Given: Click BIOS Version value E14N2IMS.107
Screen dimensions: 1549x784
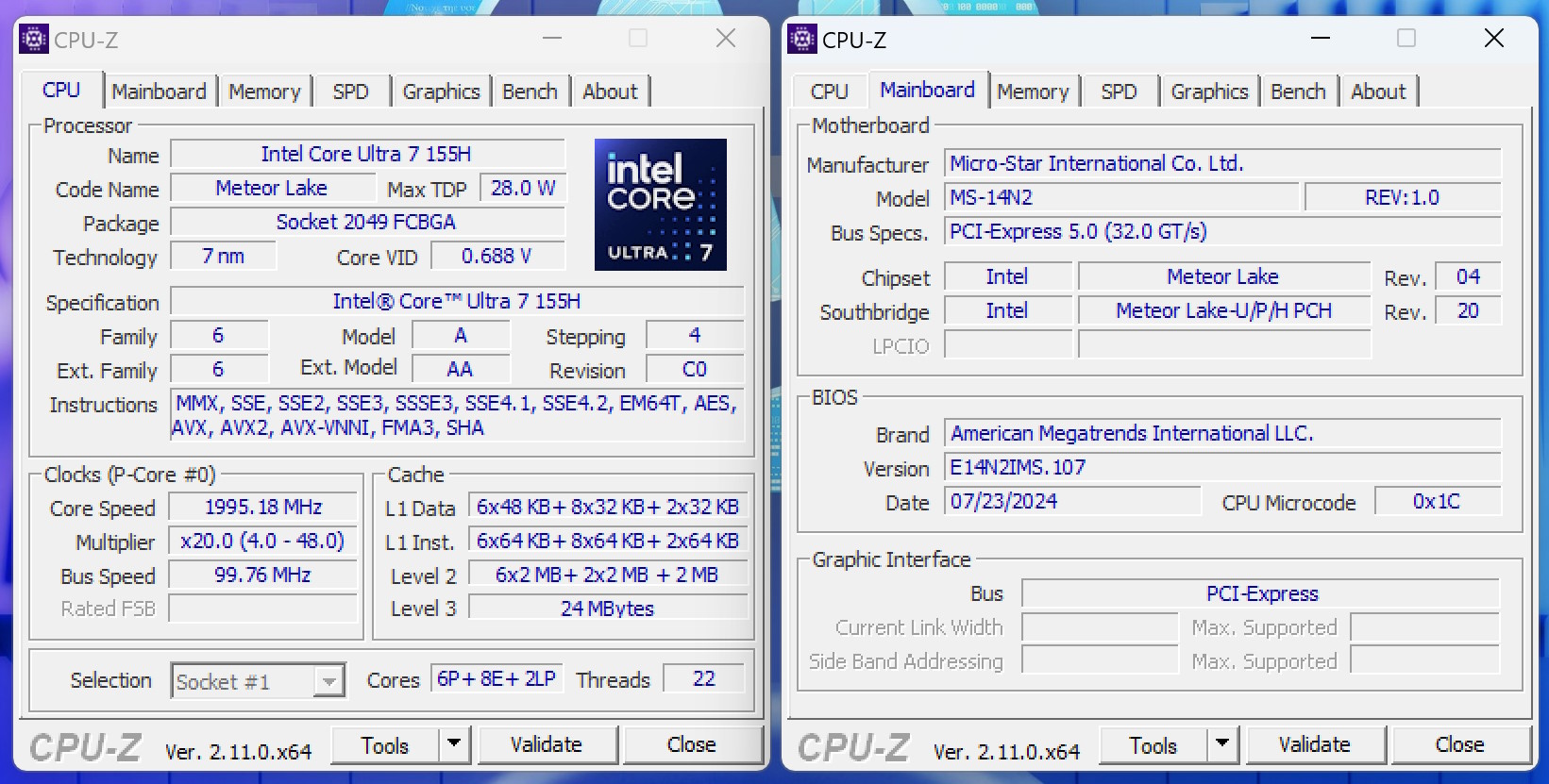Looking at the screenshot, I should pos(1223,467).
